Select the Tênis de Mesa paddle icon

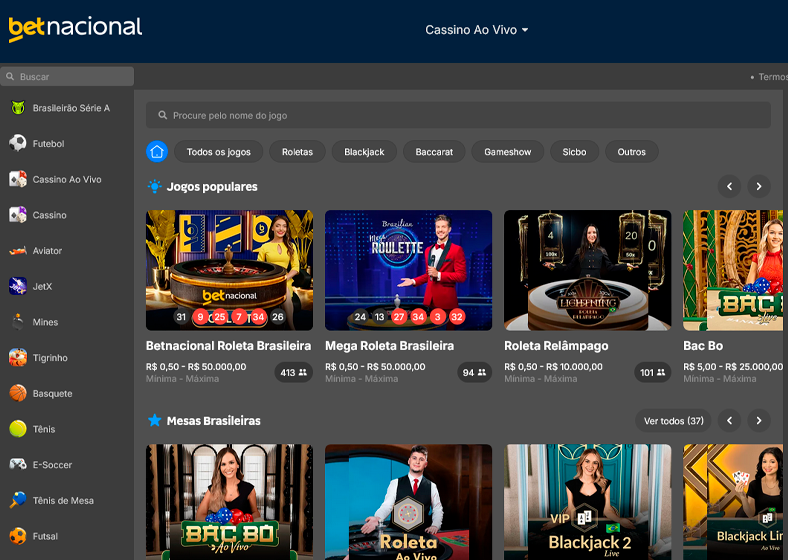point(18,500)
